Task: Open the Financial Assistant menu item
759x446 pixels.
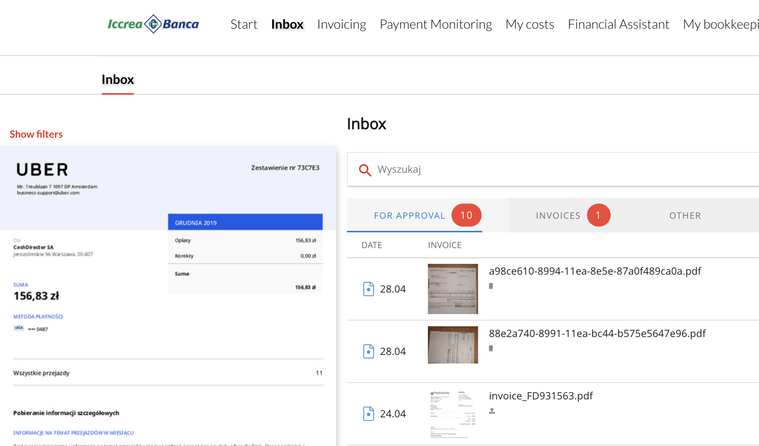Action: 618,24
